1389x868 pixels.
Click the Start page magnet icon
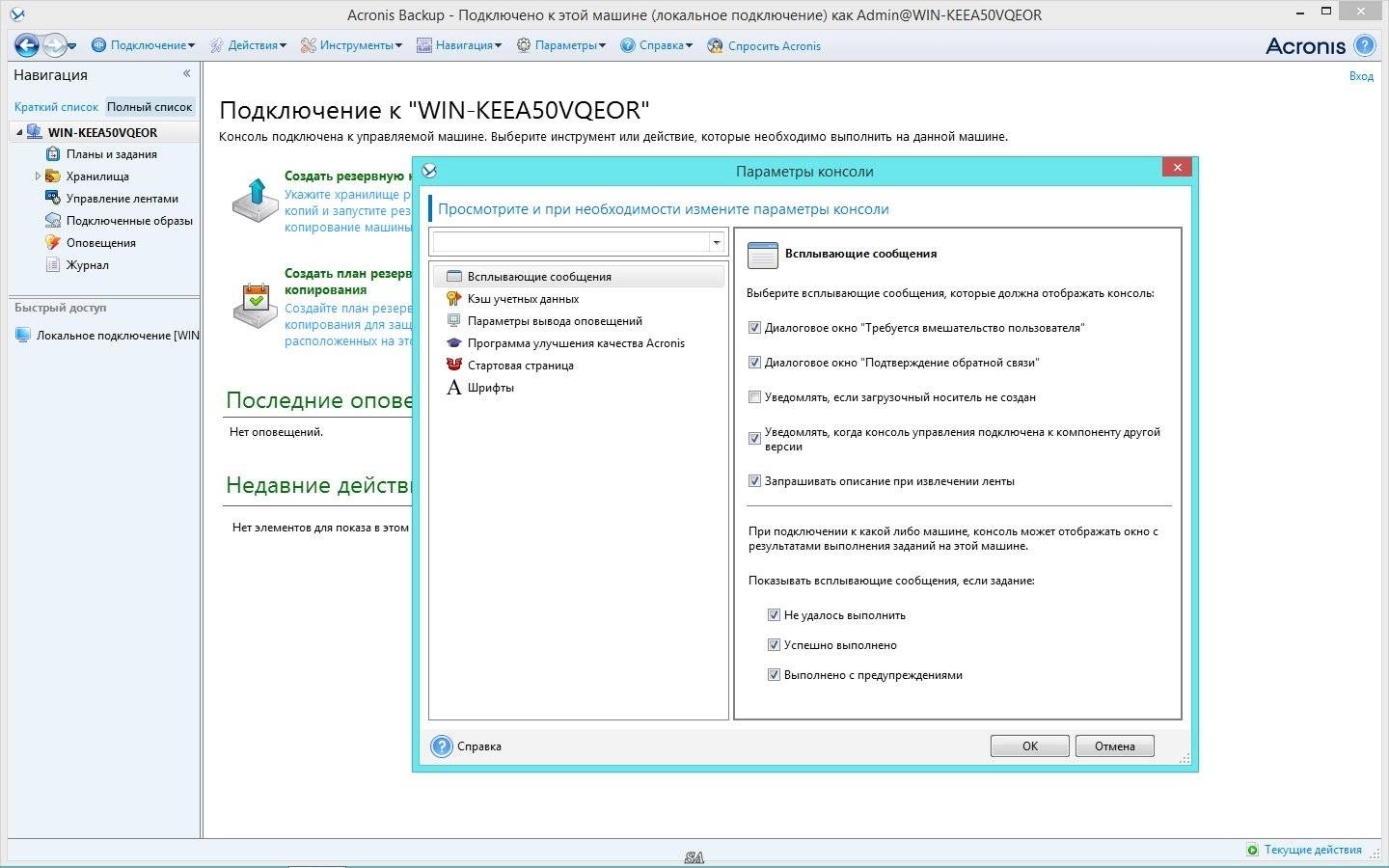coord(454,365)
